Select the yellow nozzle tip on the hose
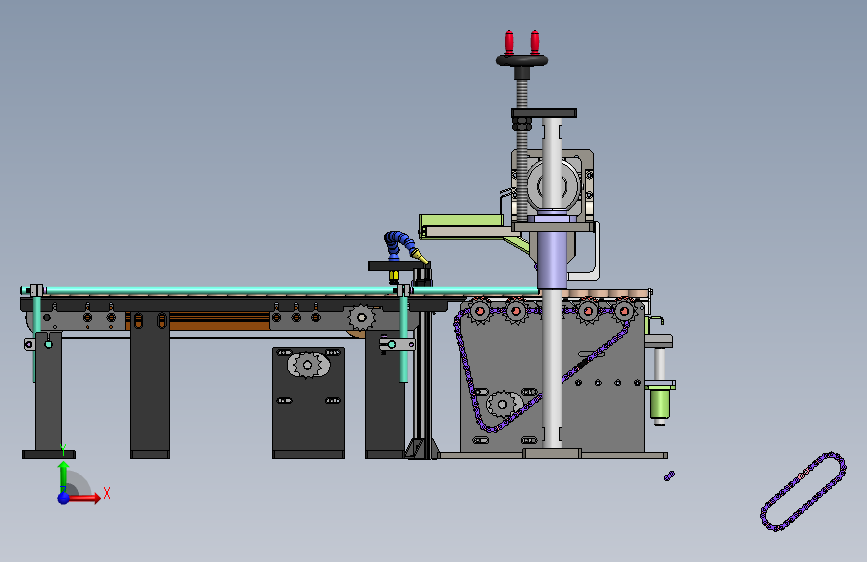This screenshot has width=867, height=562. [420, 257]
